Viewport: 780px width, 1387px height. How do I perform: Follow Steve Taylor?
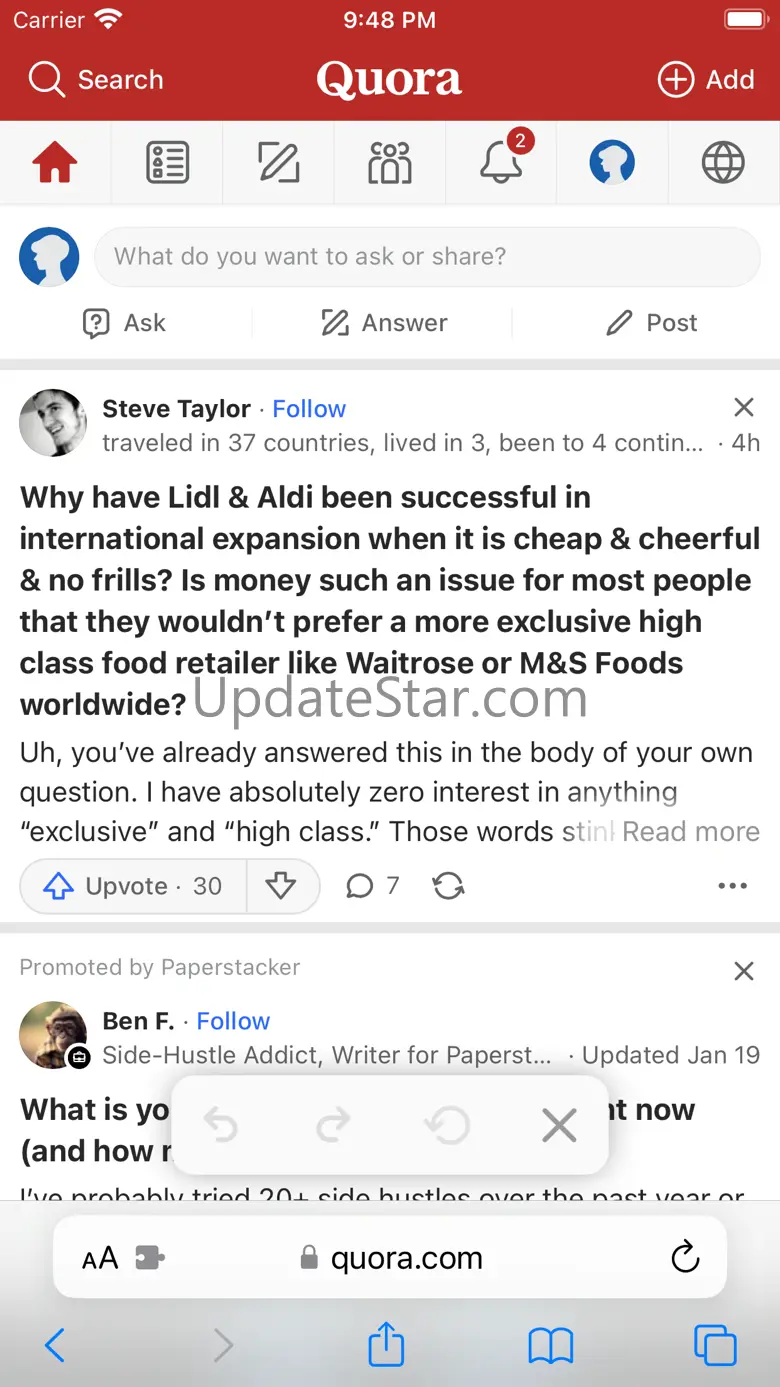[309, 409]
